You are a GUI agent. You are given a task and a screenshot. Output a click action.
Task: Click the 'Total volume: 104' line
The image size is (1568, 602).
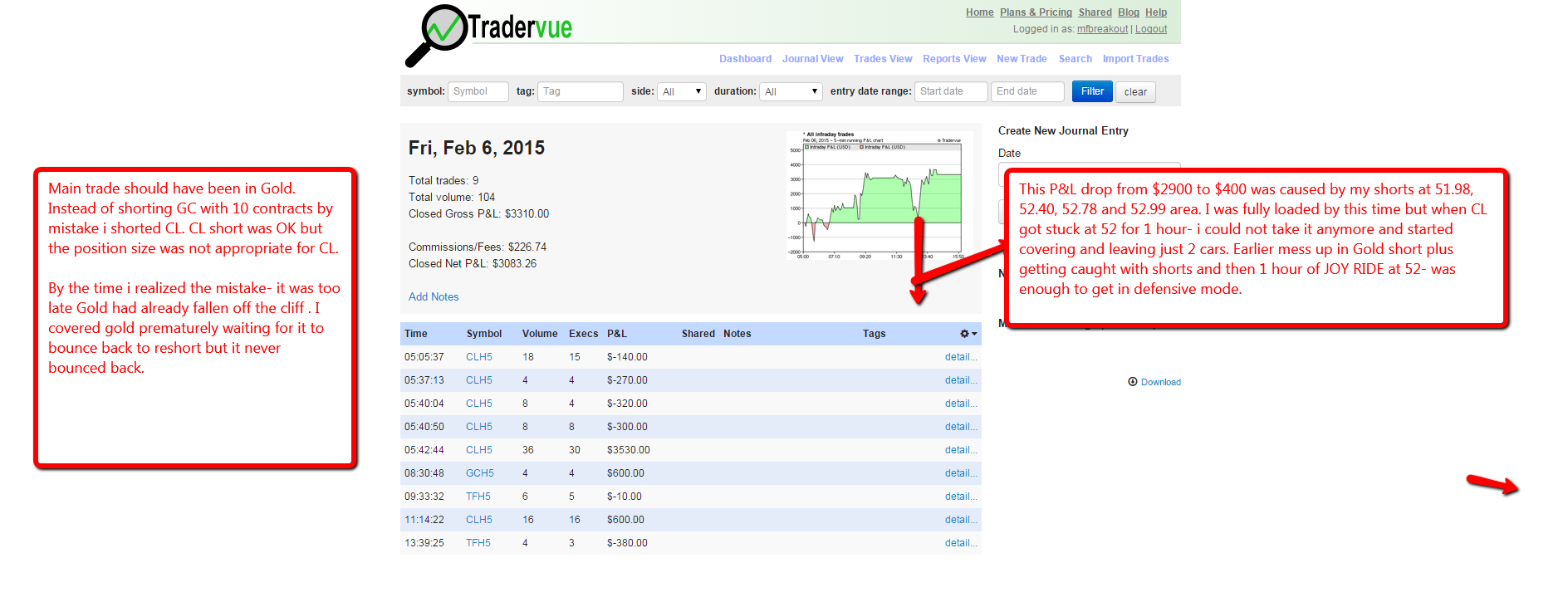pyautogui.click(x=452, y=198)
